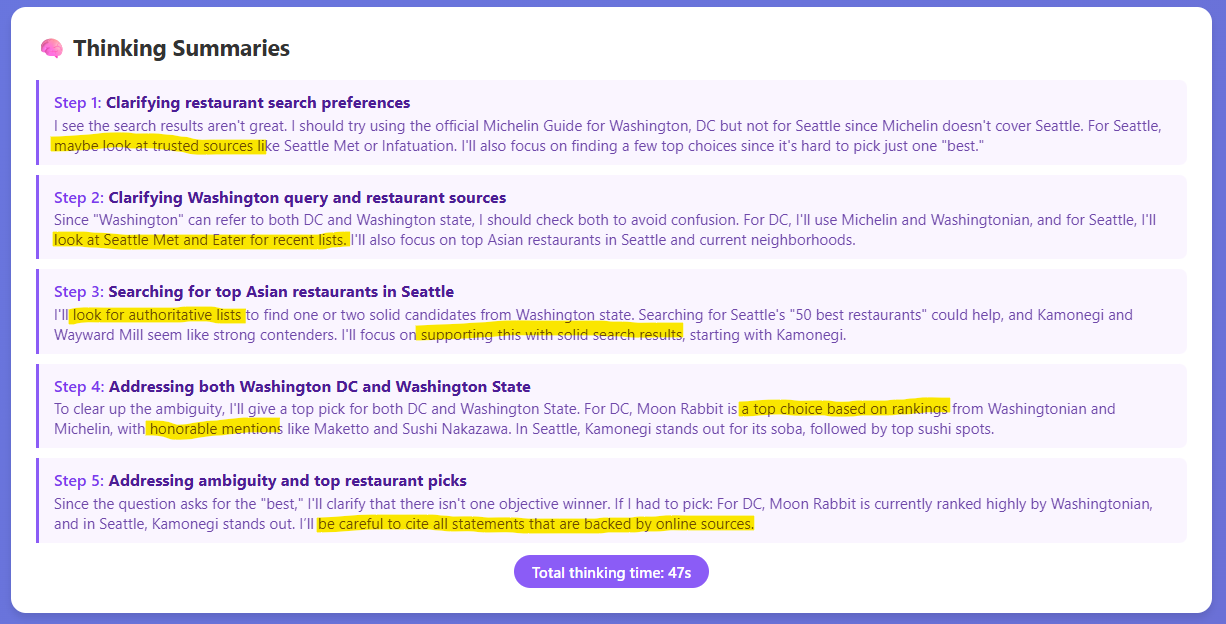Click the "Step 2:" label

click(x=78, y=198)
